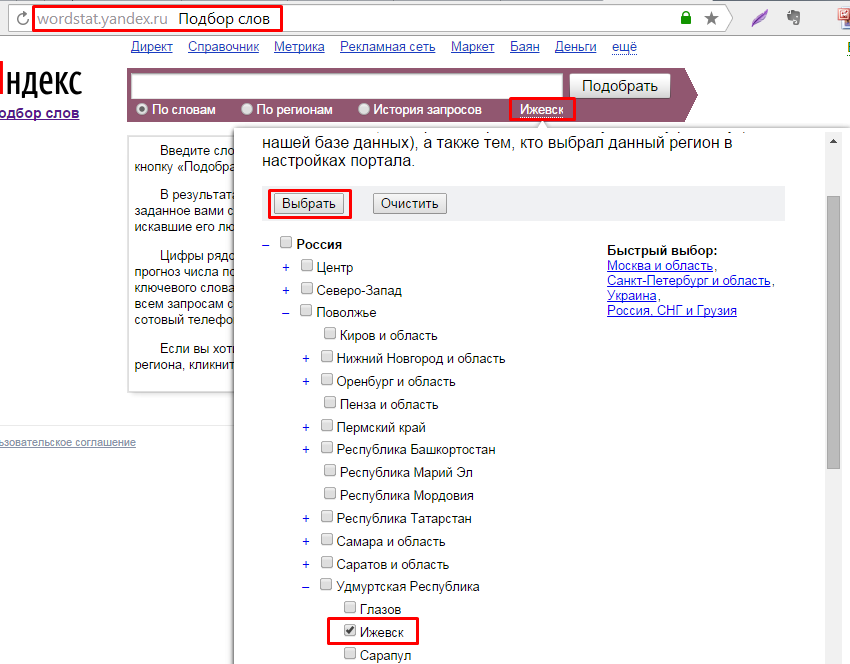Open the 'ещё' more-services link

624,47
